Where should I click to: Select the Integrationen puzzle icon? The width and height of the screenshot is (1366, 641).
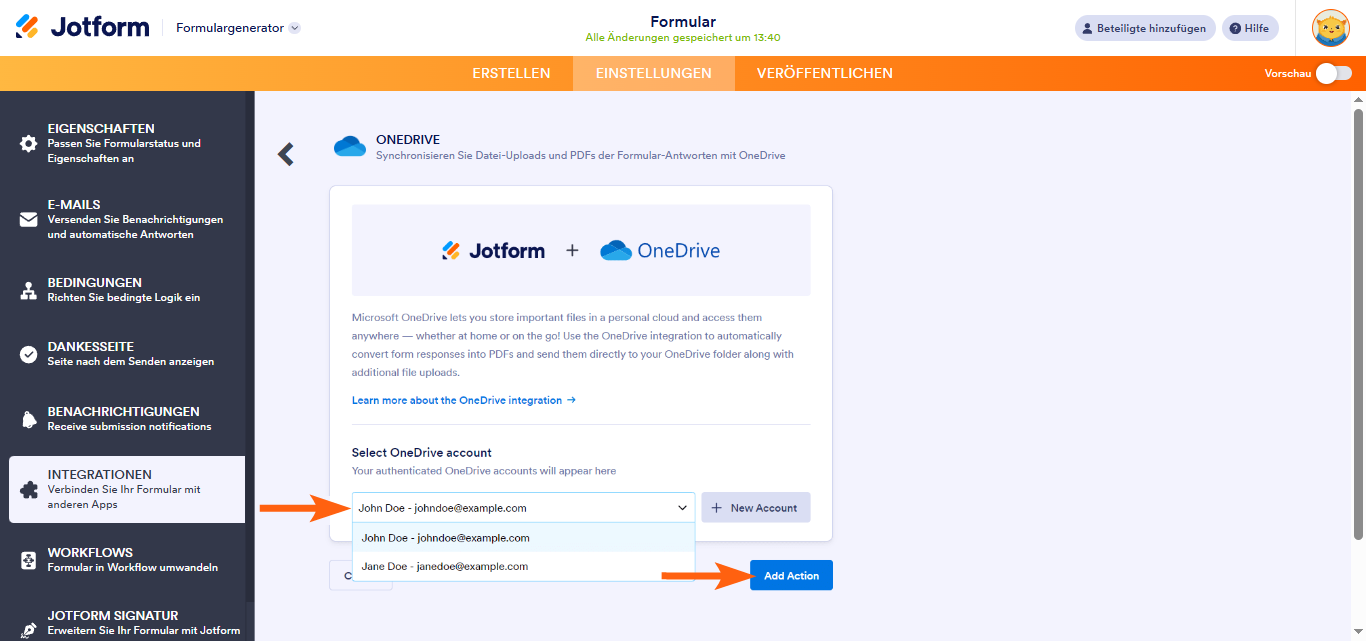[27, 488]
